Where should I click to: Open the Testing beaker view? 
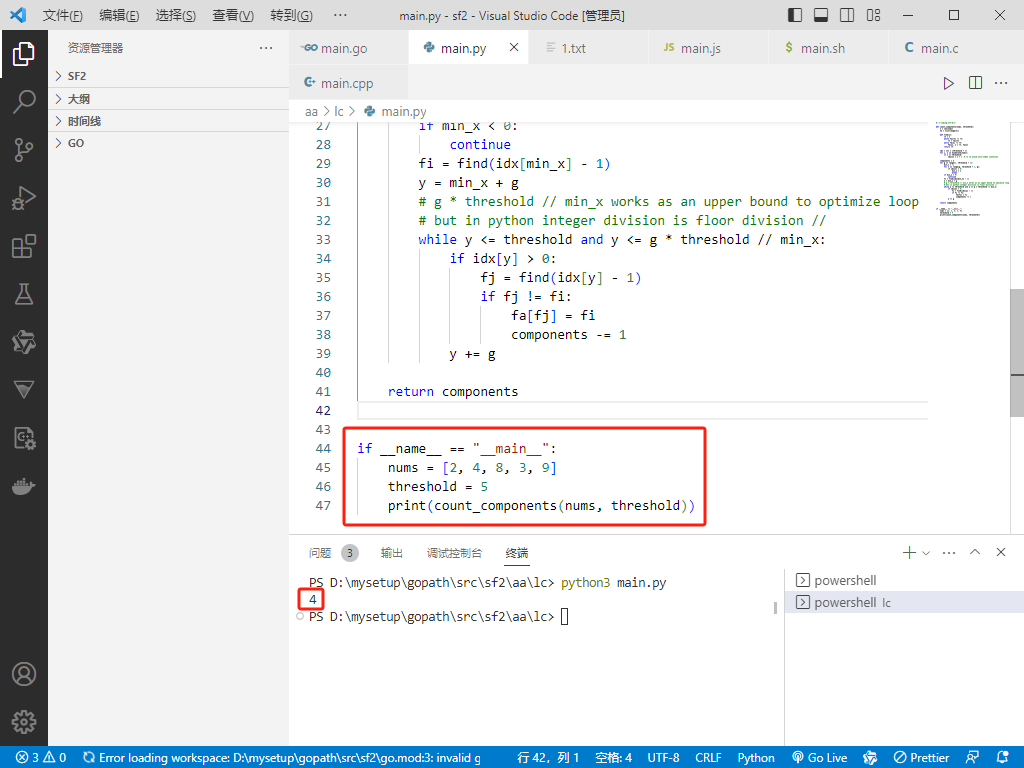coord(24,294)
